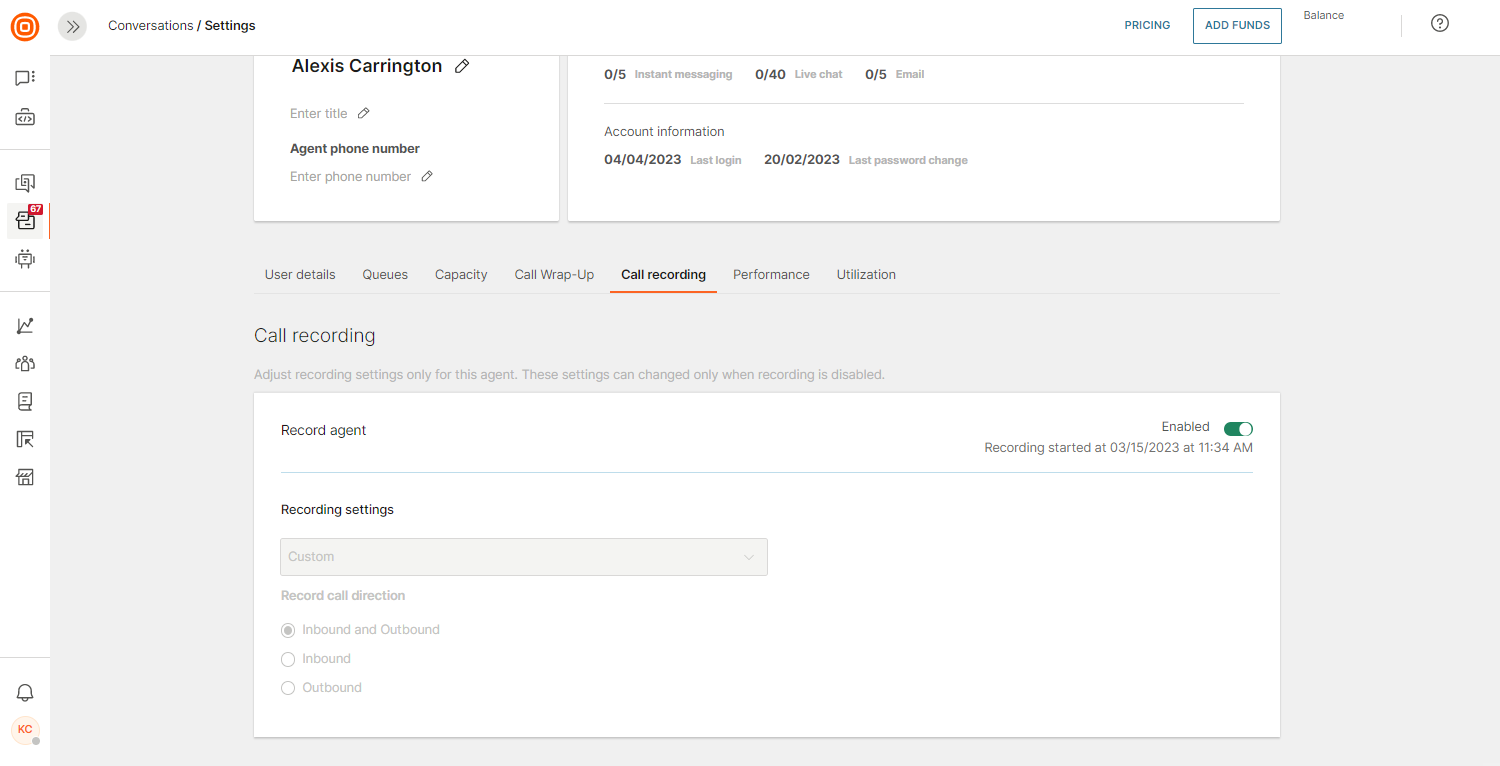Image resolution: width=1500 pixels, height=766 pixels.
Task: Open the analytics chart icon
Action: (x=25, y=326)
